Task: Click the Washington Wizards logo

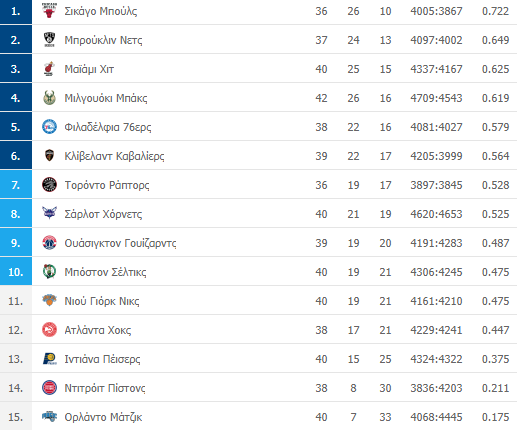Action: (x=49, y=243)
